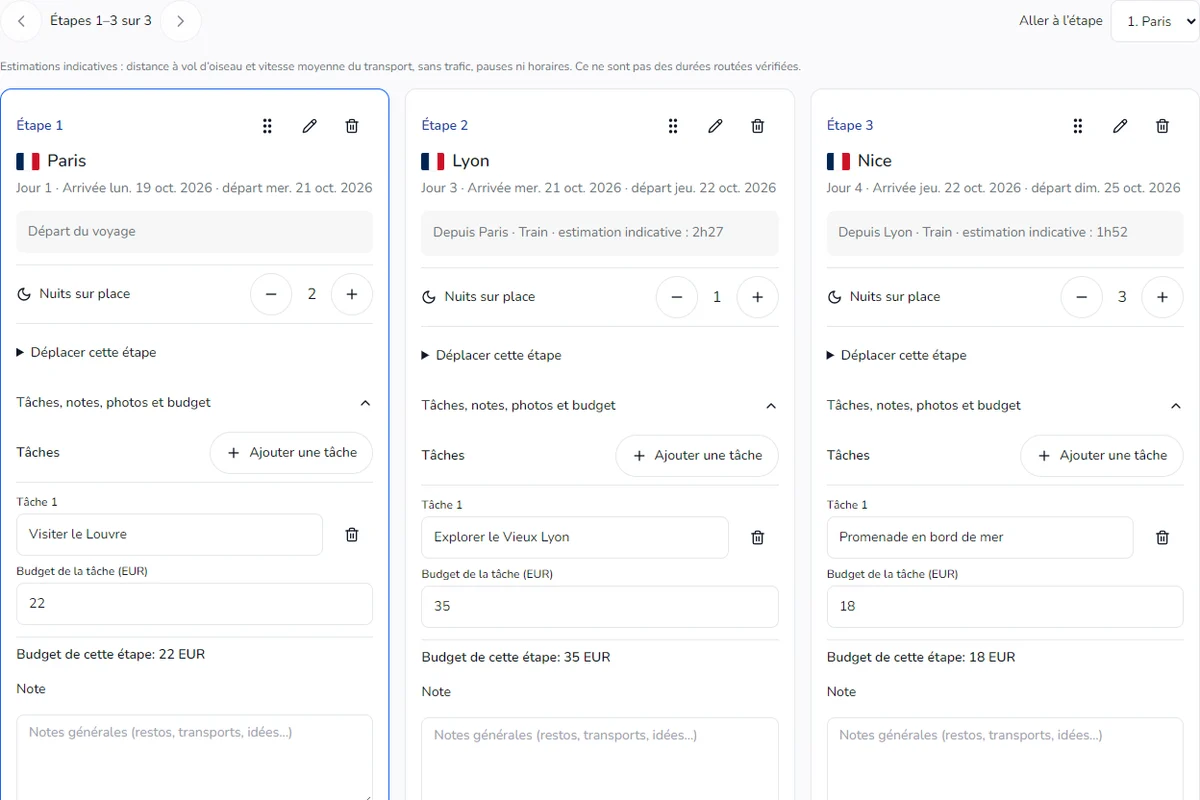This screenshot has height=800, width=1200.
Task: Click 'Budget de cette étape: 22 EUR' text
Action: [x=111, y=654]
